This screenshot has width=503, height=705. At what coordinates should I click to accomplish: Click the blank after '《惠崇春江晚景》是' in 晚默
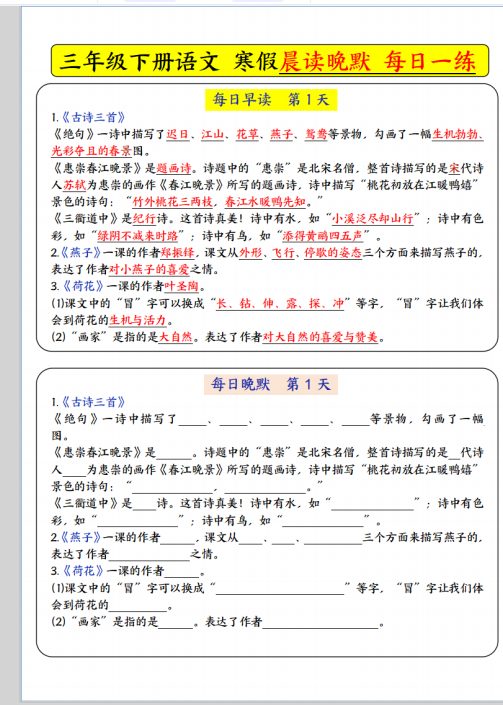pos(174,453)
